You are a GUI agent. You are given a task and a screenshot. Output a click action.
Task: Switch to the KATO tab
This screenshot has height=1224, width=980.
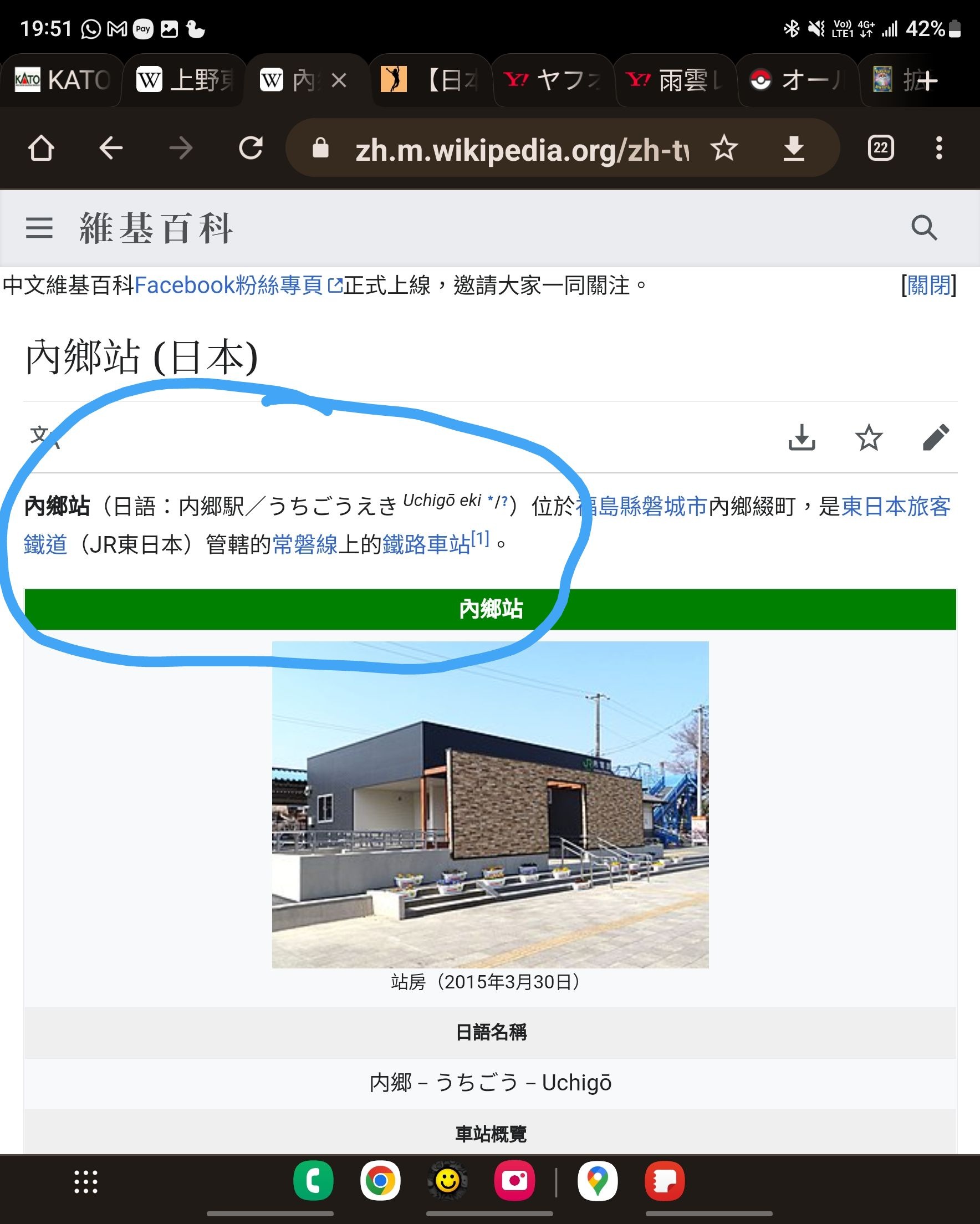62,80
